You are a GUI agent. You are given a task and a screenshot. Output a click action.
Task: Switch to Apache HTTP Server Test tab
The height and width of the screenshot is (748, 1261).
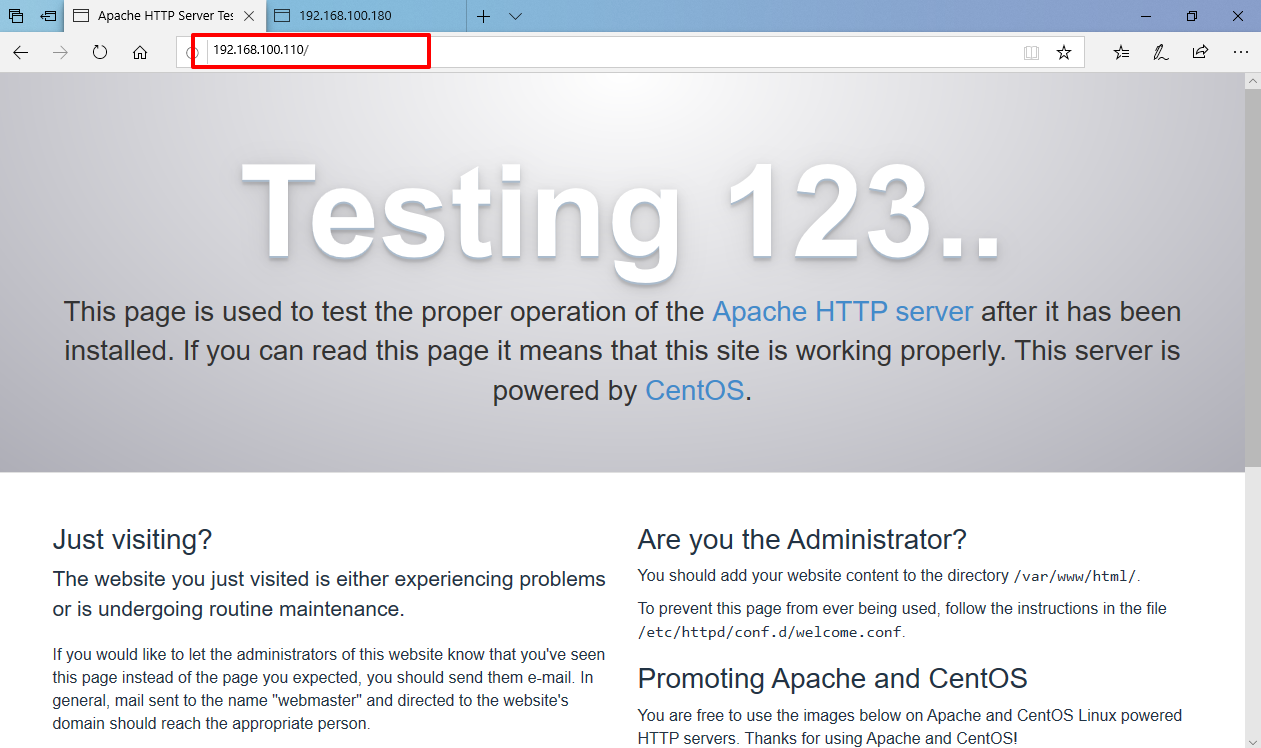click(x=165, y=16)
